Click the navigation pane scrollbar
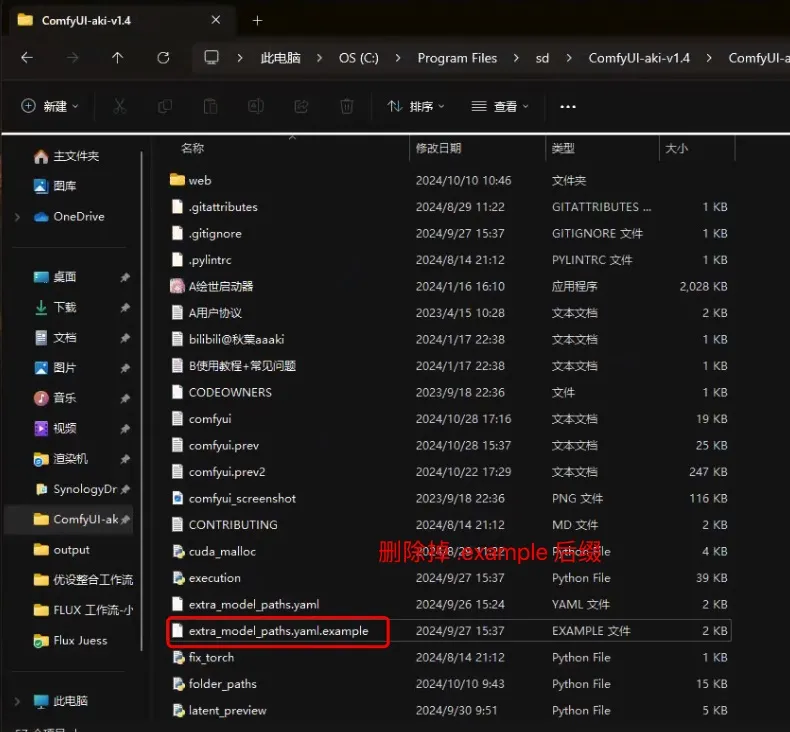The width and height of the screenshot is (790, 732). click(142, 401)
